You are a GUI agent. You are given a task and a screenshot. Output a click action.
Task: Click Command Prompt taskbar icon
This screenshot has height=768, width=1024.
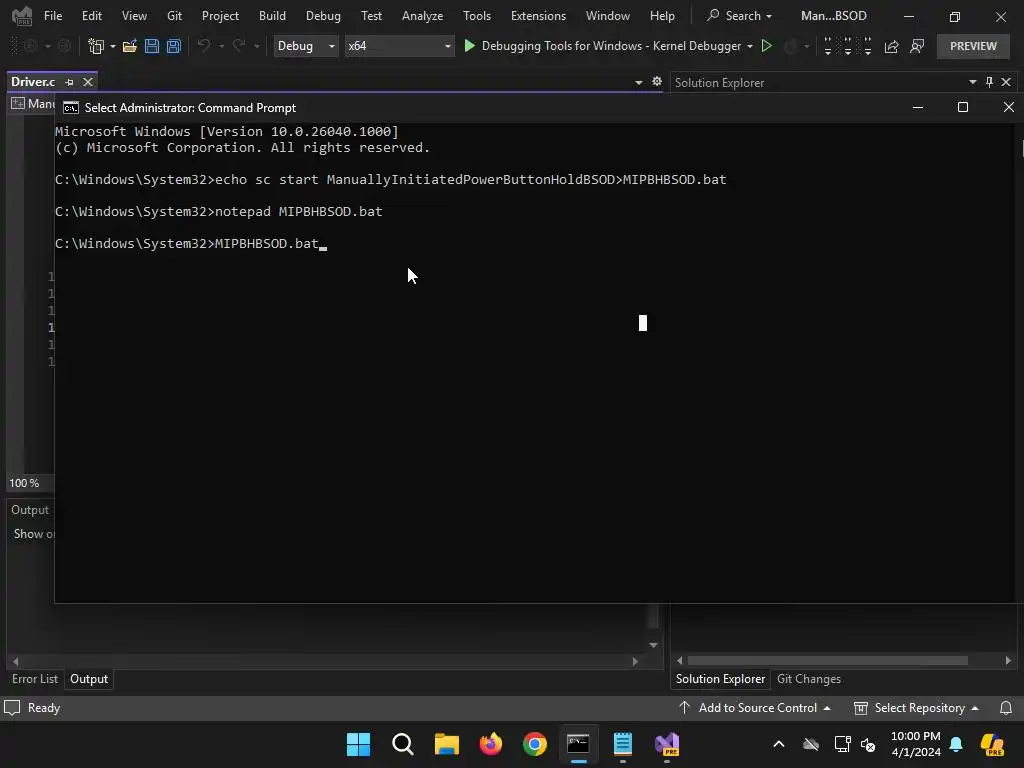pyautogui.click(x=579, y=744)
